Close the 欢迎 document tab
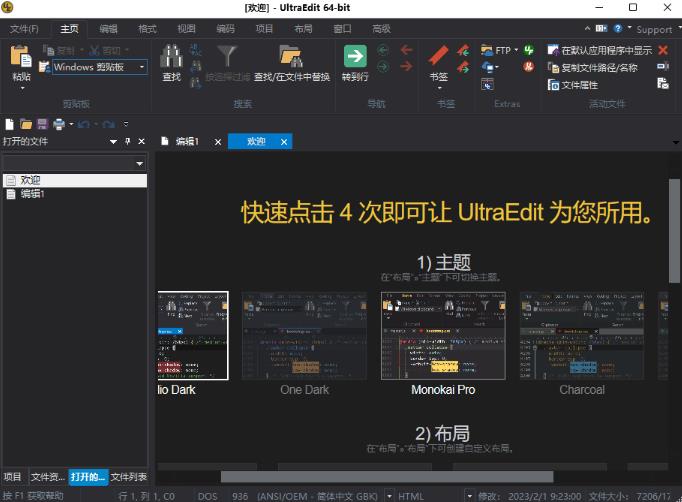 [x=284, y=142]
